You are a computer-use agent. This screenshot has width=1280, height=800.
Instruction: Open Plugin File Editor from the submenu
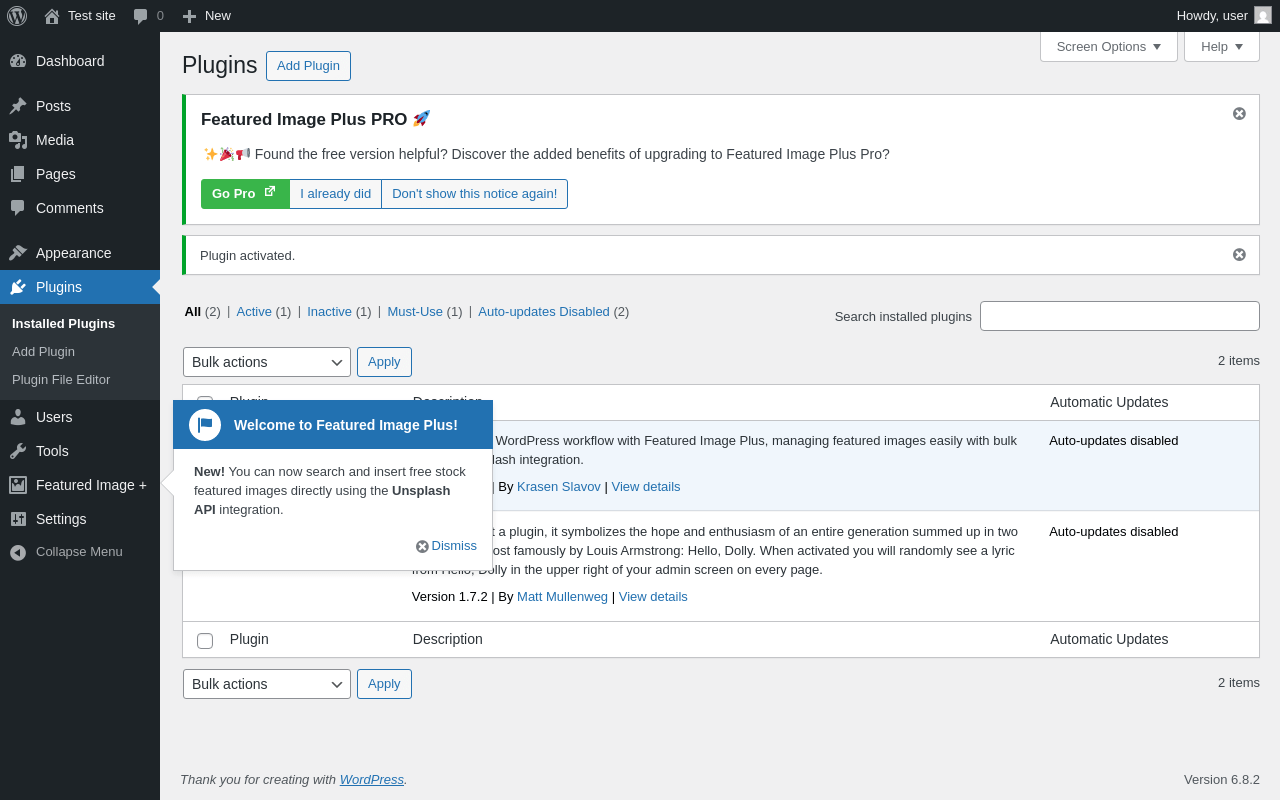coord(61,380)
